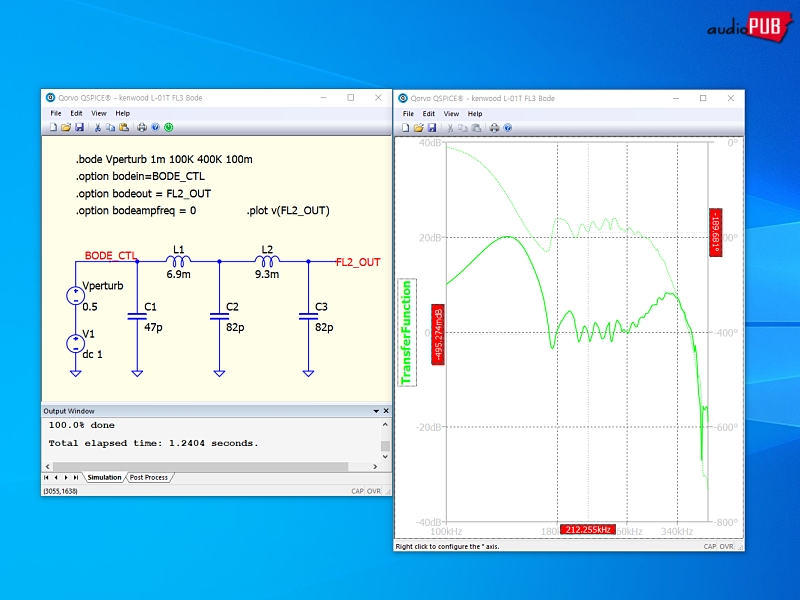The height and width of the screenshot is (600, 800).
Task: Switch to the Post Process tab
Action: [148, 478]
